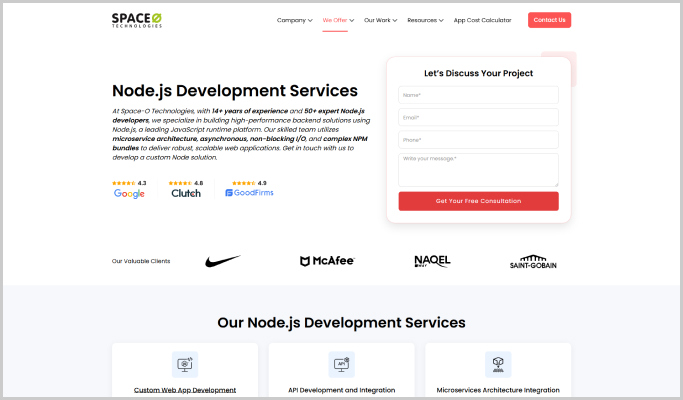Screen dimensions: 683x400
Task: Click the Clutch 4.8 star rating
Action: click(x=186, y=183)
